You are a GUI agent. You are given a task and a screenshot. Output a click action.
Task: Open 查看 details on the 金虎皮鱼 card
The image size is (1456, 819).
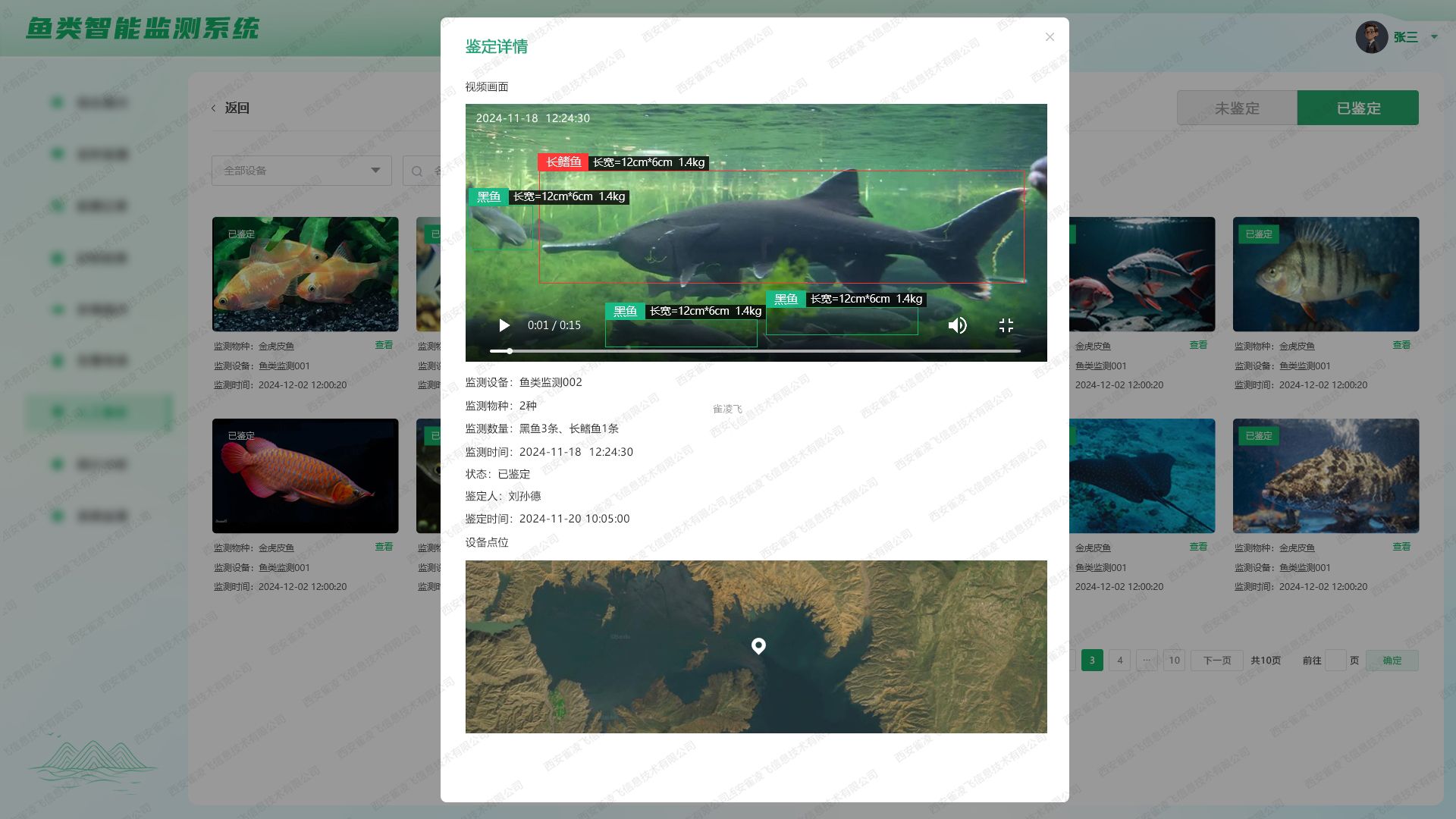click(384, 345)
